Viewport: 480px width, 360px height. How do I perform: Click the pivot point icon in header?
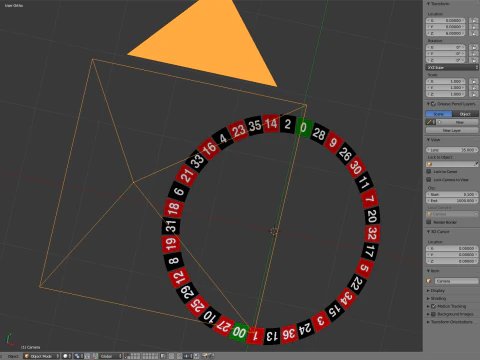click(x=77, y=356)
